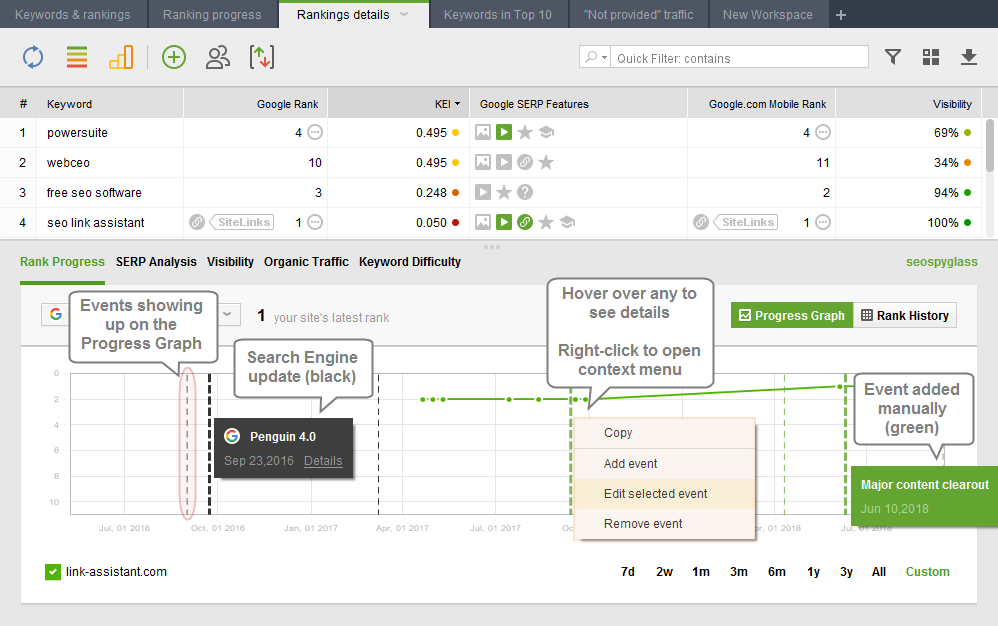Click the yellow KEI dot in powersuite row
Image resolution: width=998 pixels, height=626 pixels.
click(x=456, y=132)
